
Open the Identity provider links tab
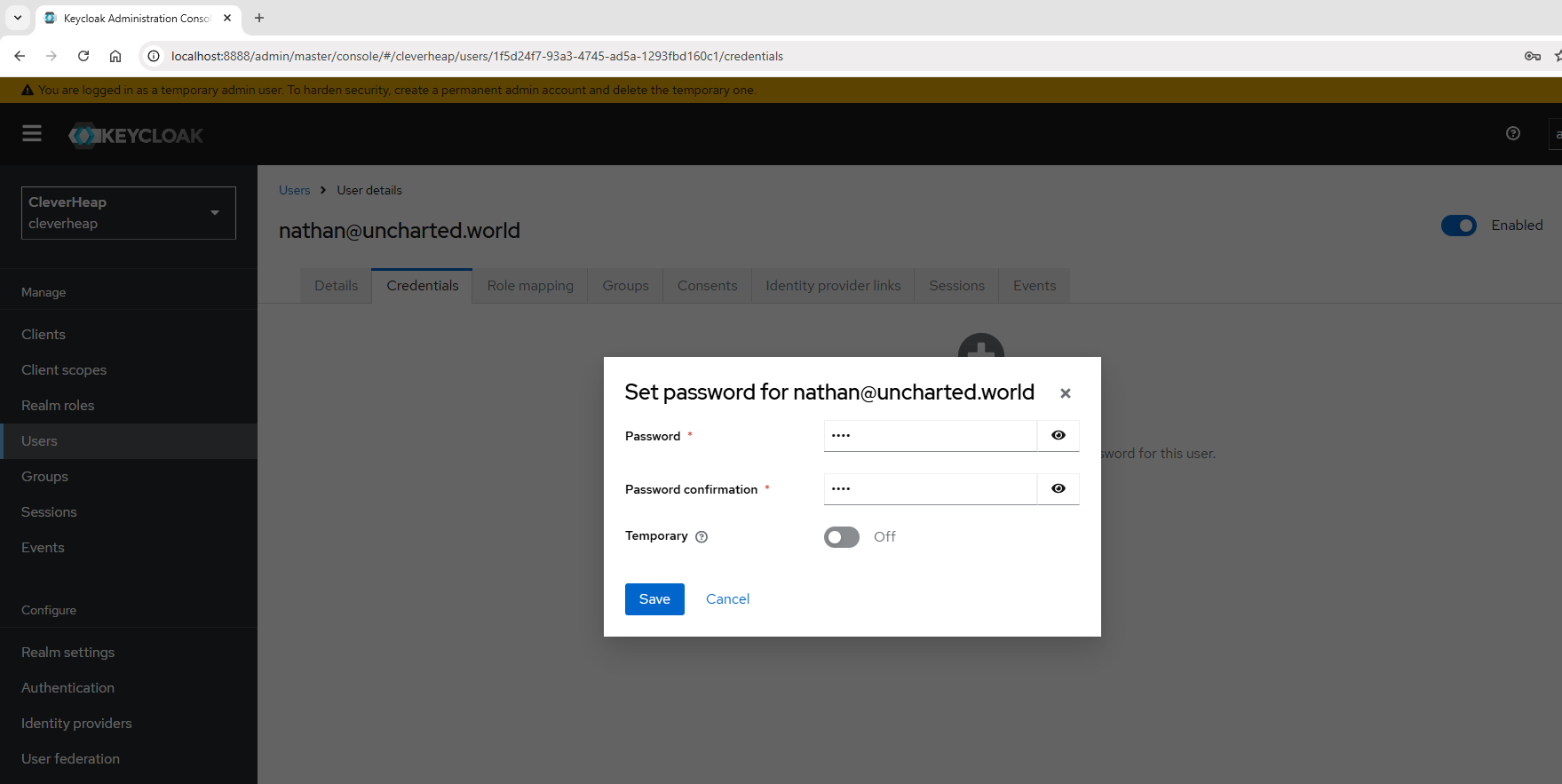point(833,286)
